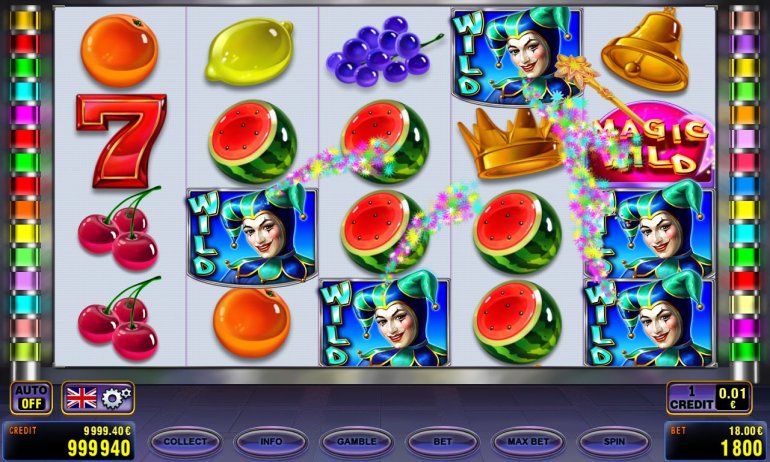Click the orange fruit in the top-left

119,50
